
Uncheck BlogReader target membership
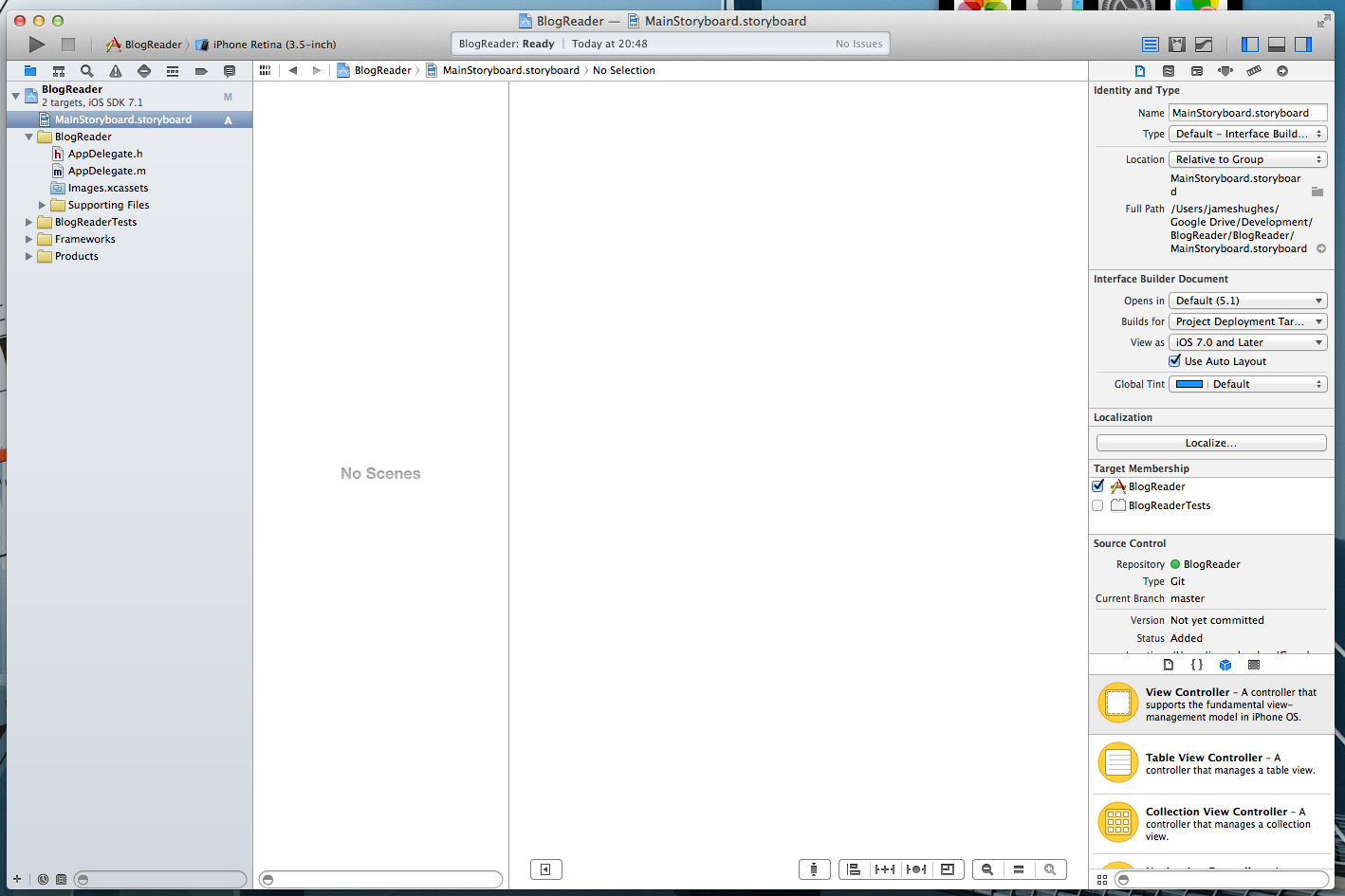coord(1097,486)
